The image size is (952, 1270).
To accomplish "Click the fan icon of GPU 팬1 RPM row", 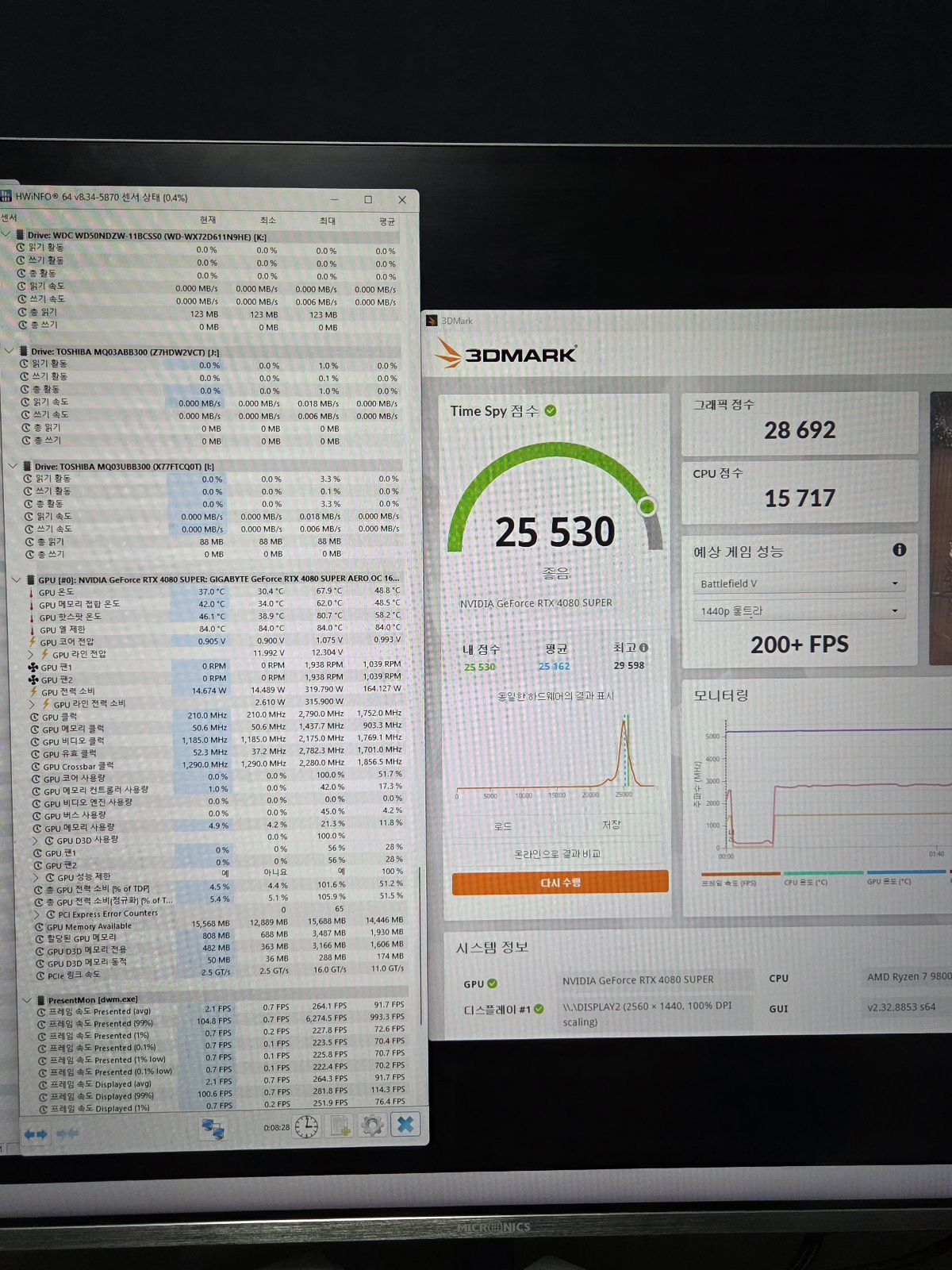I will [33, 668].
